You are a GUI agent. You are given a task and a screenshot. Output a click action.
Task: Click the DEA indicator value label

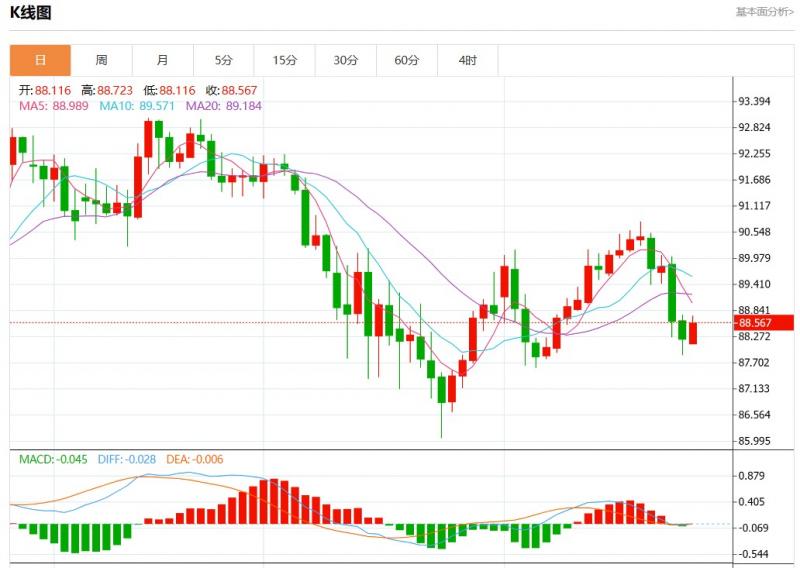click(195, 459)
